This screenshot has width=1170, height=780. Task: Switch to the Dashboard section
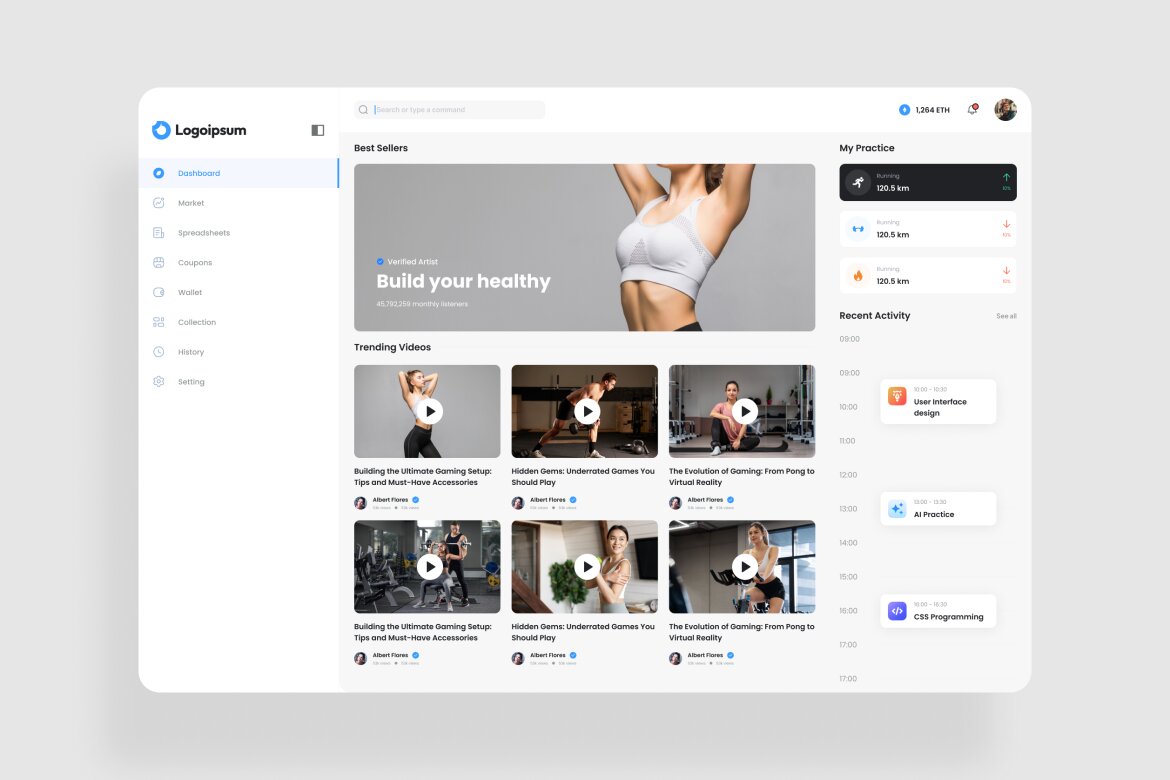[159, 173]
